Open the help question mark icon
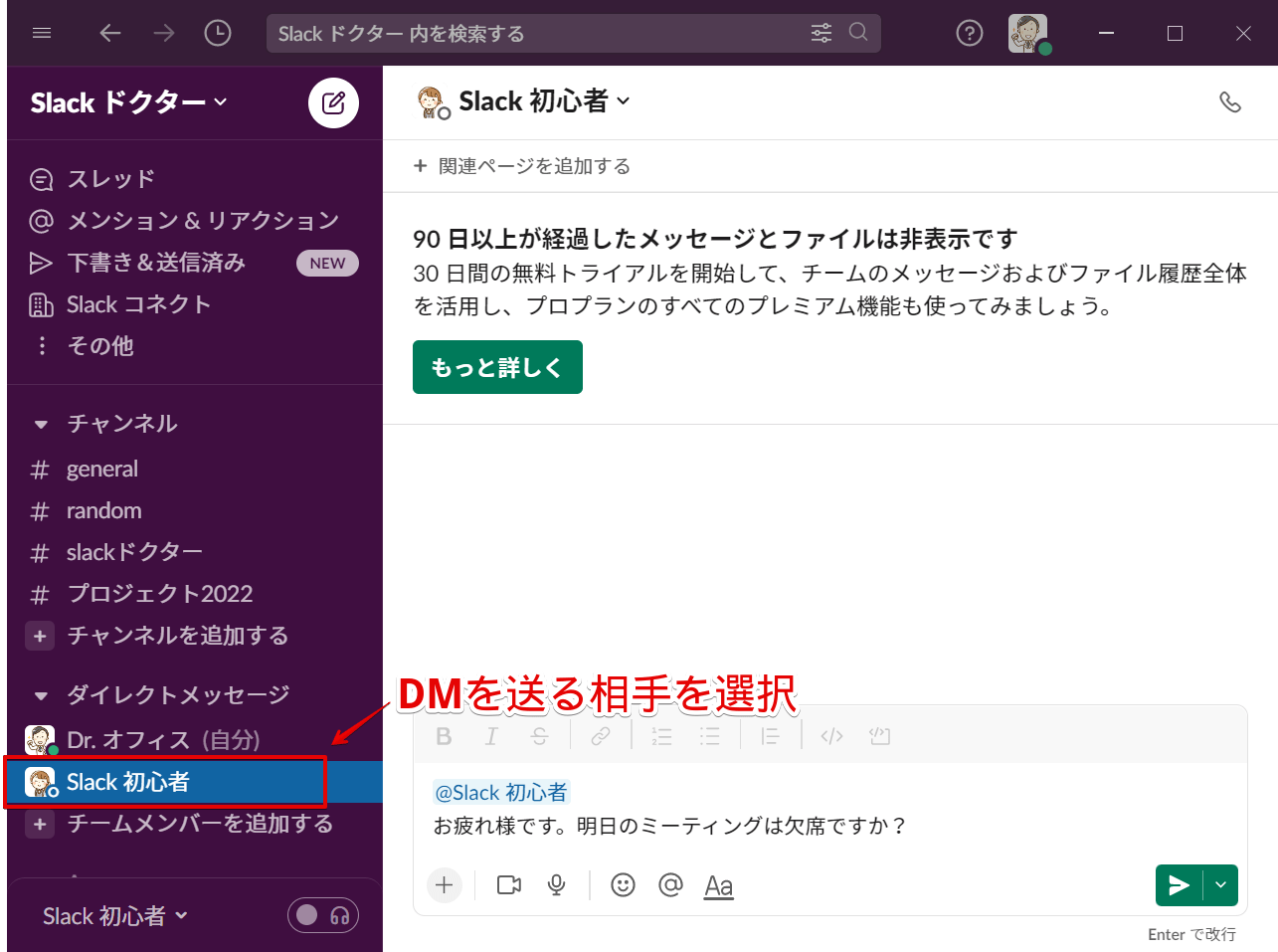Screen dimensions: 1278x952 970,33
